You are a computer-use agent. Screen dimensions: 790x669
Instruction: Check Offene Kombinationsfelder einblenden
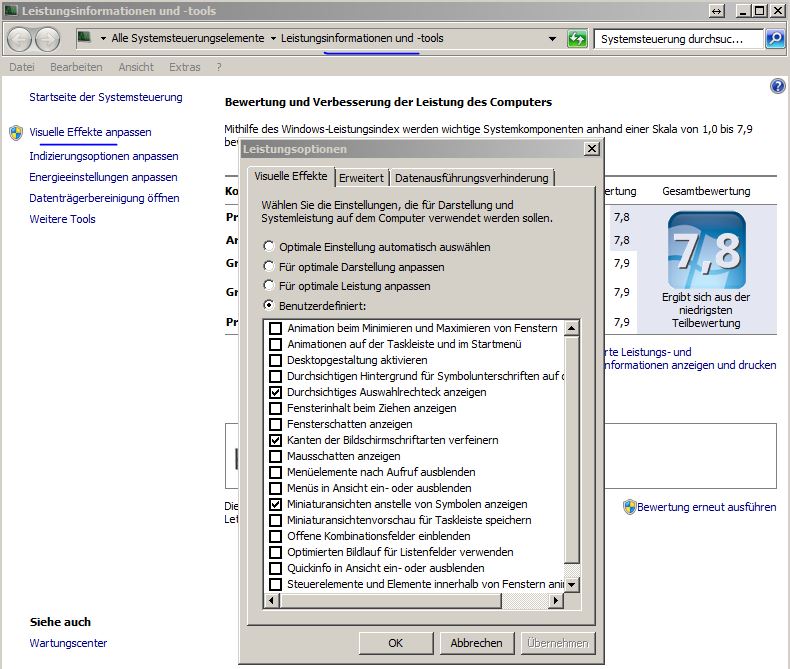275,537
